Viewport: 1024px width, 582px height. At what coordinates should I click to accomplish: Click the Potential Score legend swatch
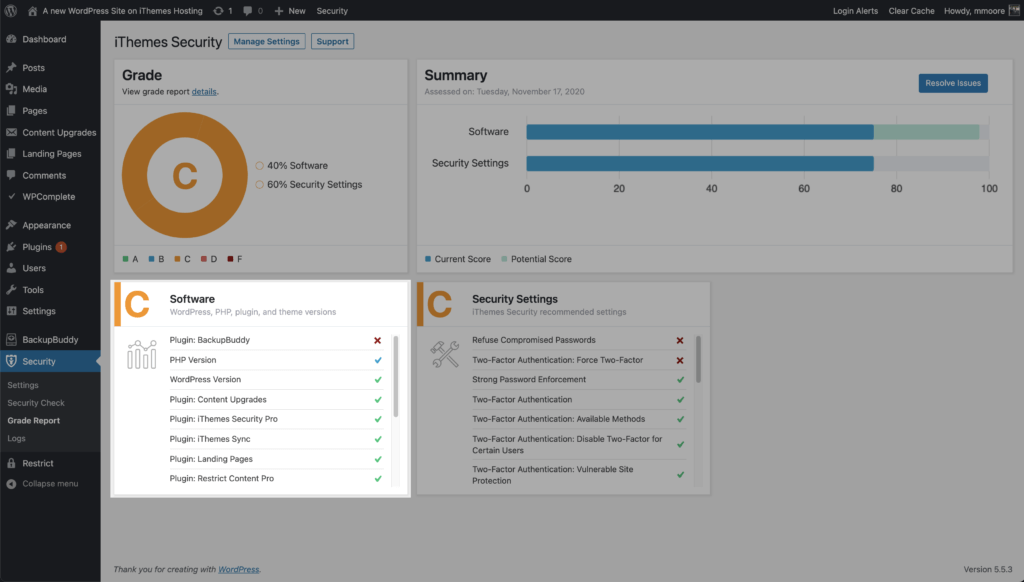(x=504, y=259)
